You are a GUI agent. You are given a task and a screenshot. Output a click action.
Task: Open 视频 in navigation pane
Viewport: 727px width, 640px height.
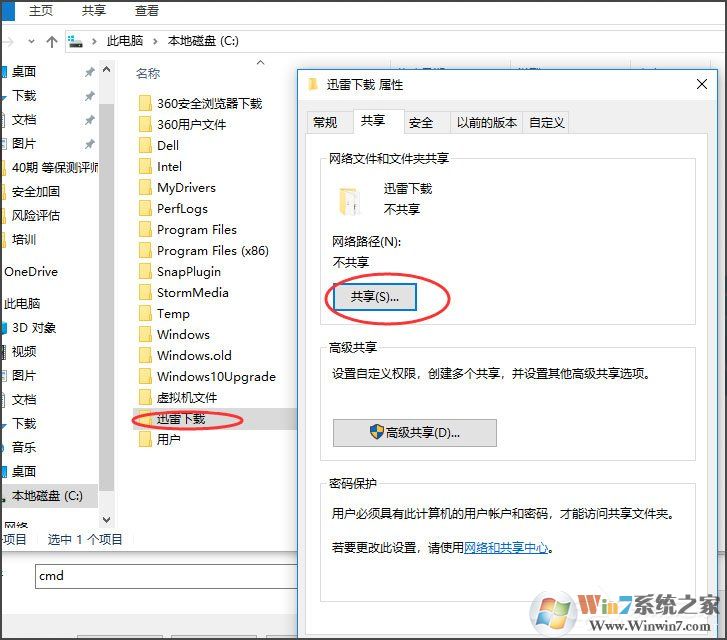(24, 352)
